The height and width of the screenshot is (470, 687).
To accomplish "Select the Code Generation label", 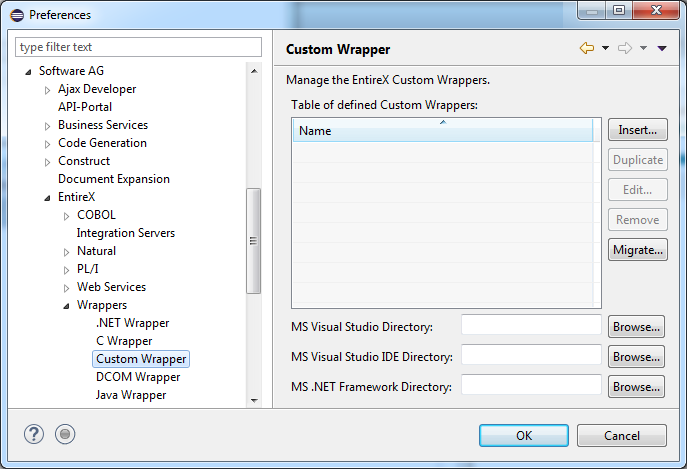I will coord(102,143).
